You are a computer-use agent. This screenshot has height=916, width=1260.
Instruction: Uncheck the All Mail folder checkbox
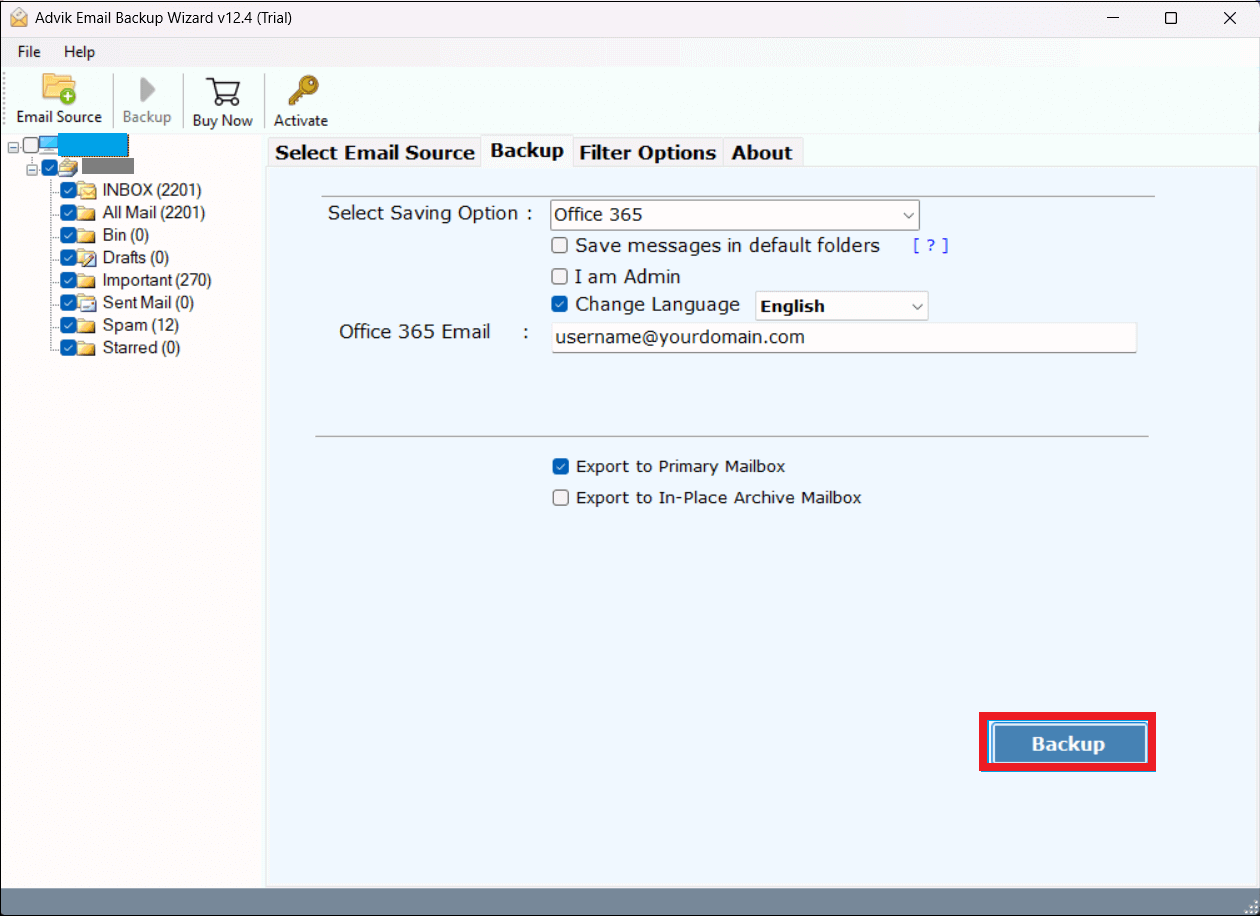point(68,213)
